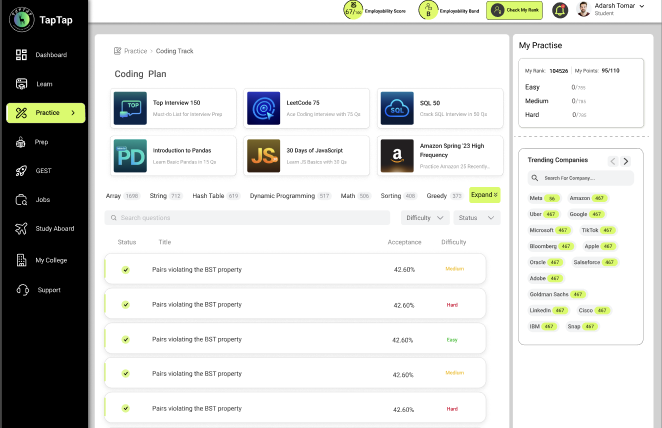Open the SQL 50 plan icon
The height and width of the screenshot is (428, 662).
tap(397, 108)
